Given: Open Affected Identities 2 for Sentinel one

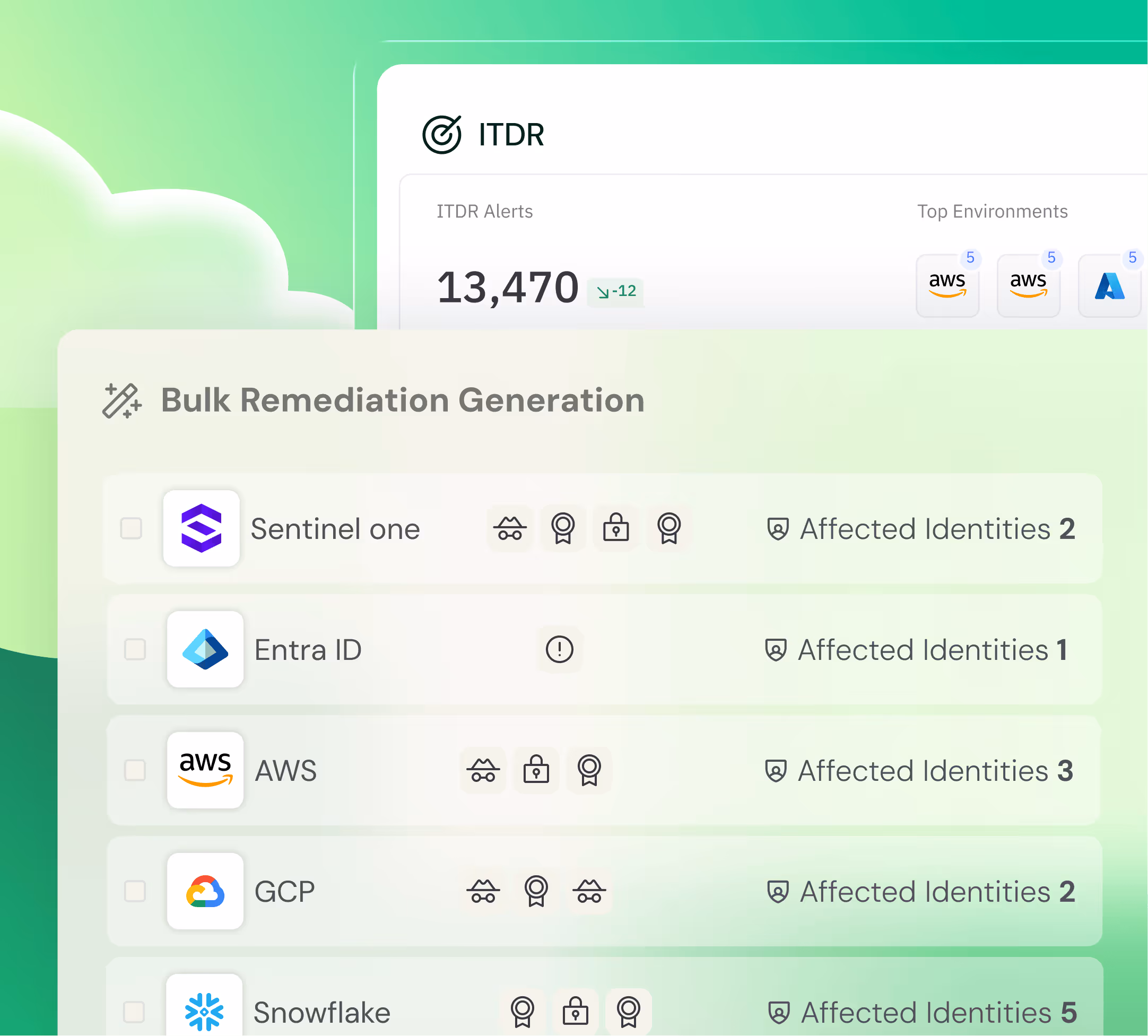Looking at the screenshot, I should click(x=921, y=529).
